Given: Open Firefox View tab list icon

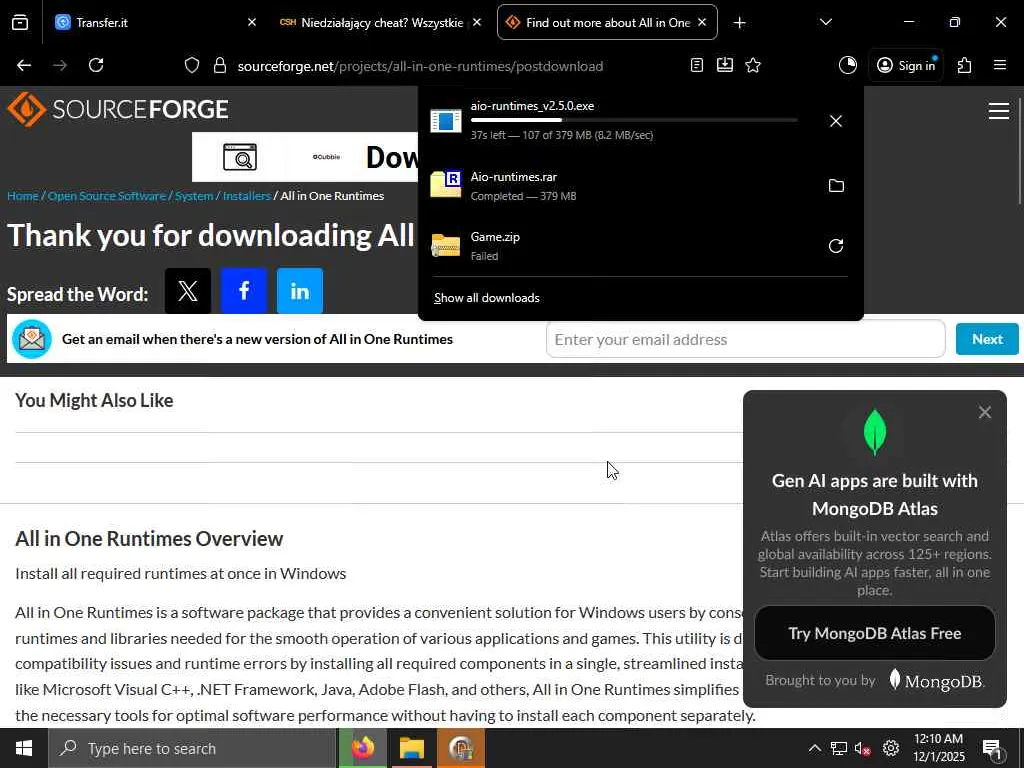Looking at the screenshot, I should coord(20,23).
